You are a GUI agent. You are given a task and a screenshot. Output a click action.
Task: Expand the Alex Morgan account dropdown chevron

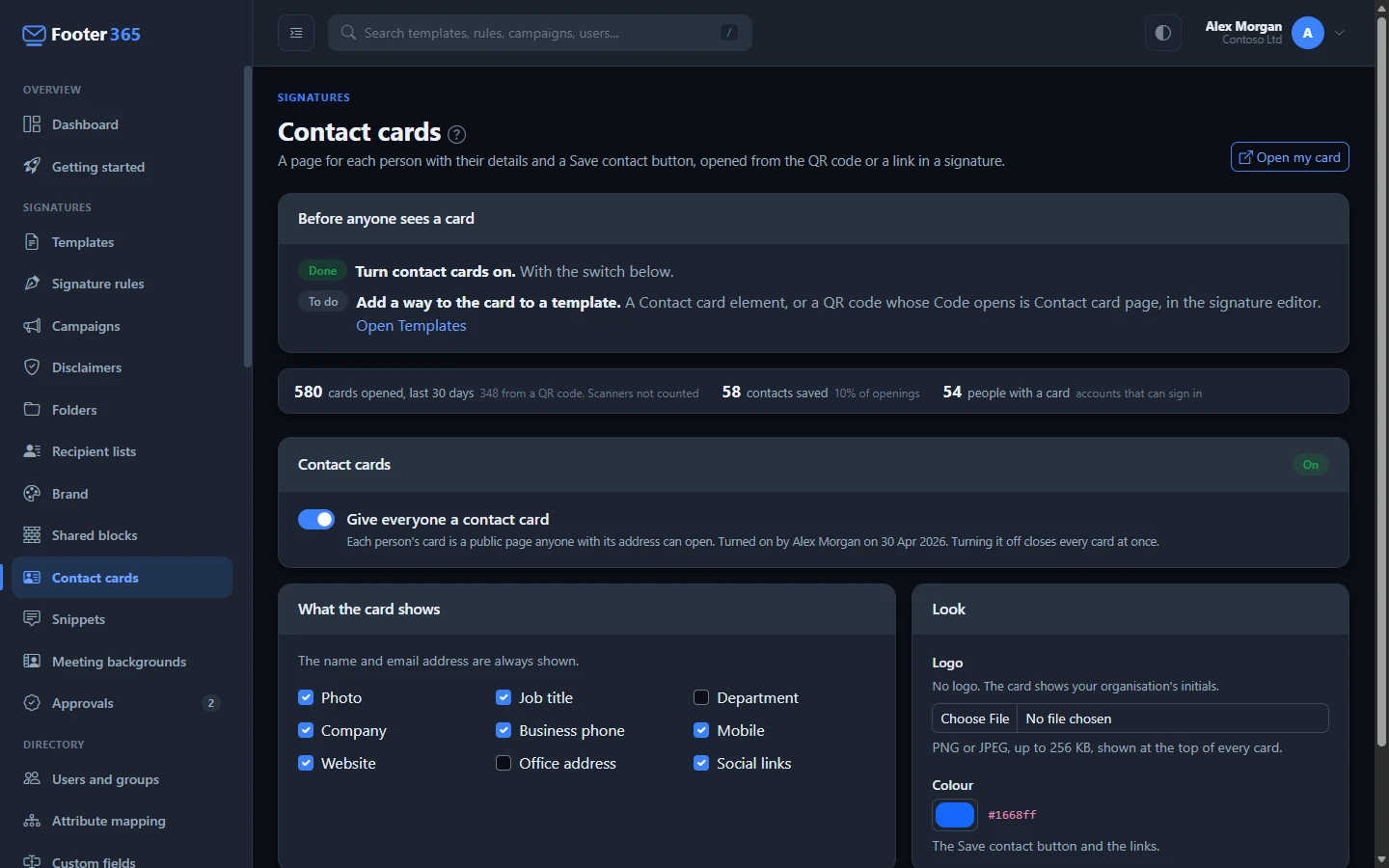pyautogui.click(x=1340, y=33)
